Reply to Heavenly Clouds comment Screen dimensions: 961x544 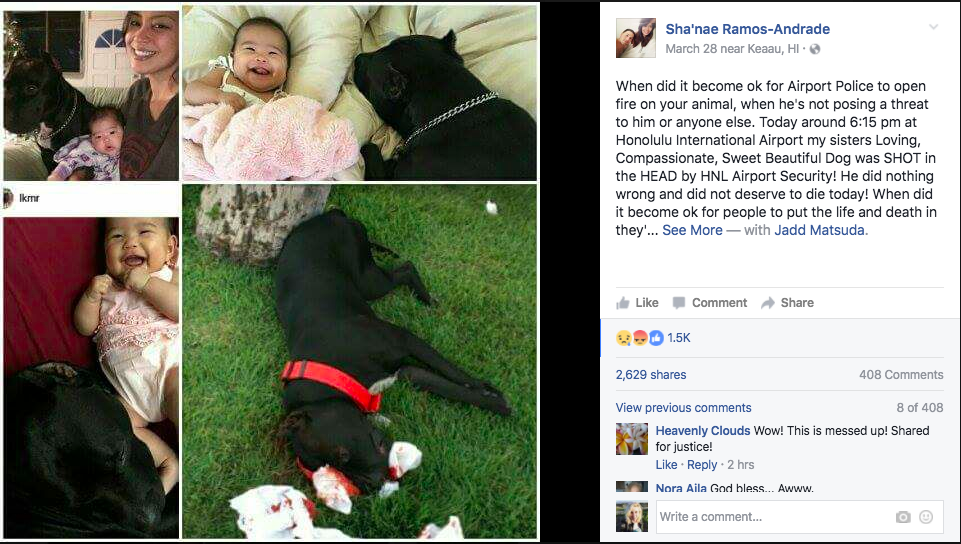[x=702, y=464]
